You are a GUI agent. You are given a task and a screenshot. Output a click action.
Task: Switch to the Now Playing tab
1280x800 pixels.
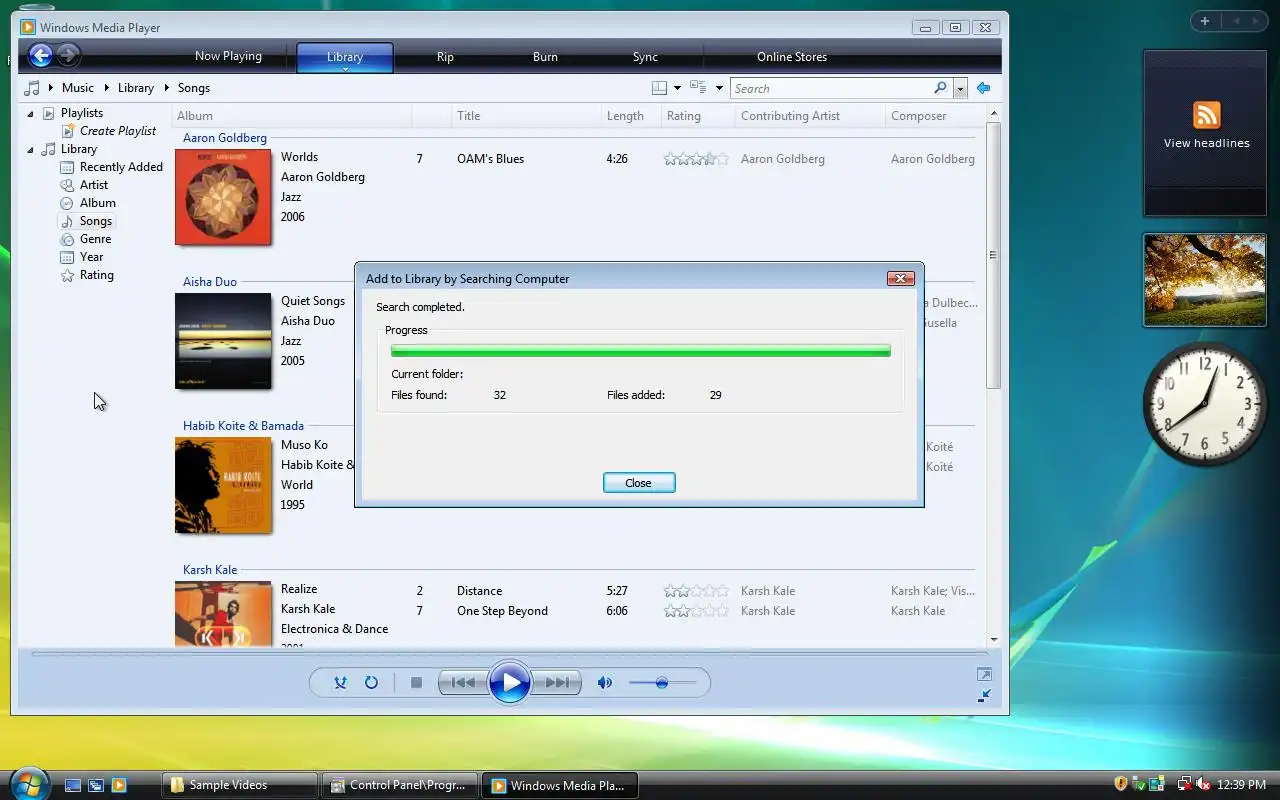click(228, 56)
